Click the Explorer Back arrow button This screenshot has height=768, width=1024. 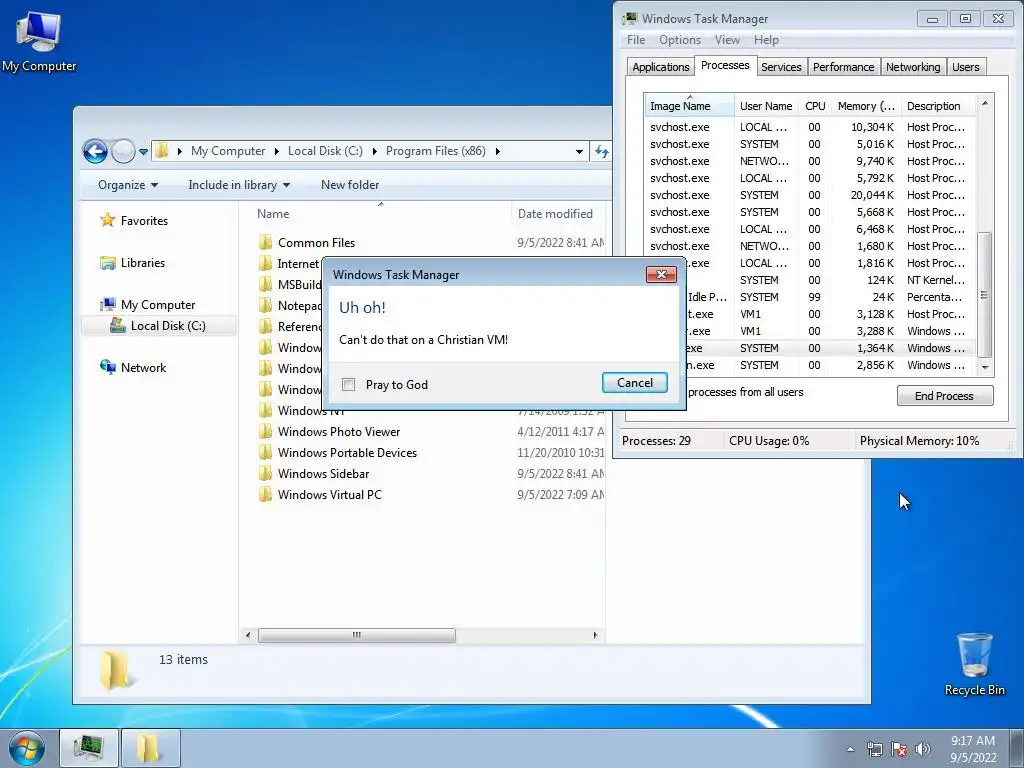coord(95,152)
